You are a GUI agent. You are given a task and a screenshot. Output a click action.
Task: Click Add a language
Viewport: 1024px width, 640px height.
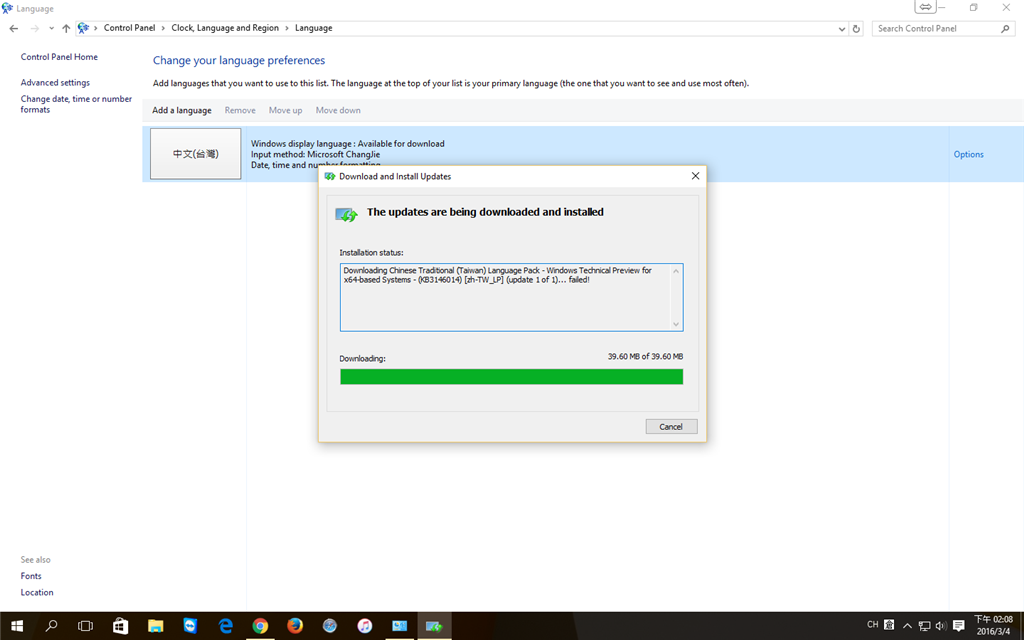point(182,110)
